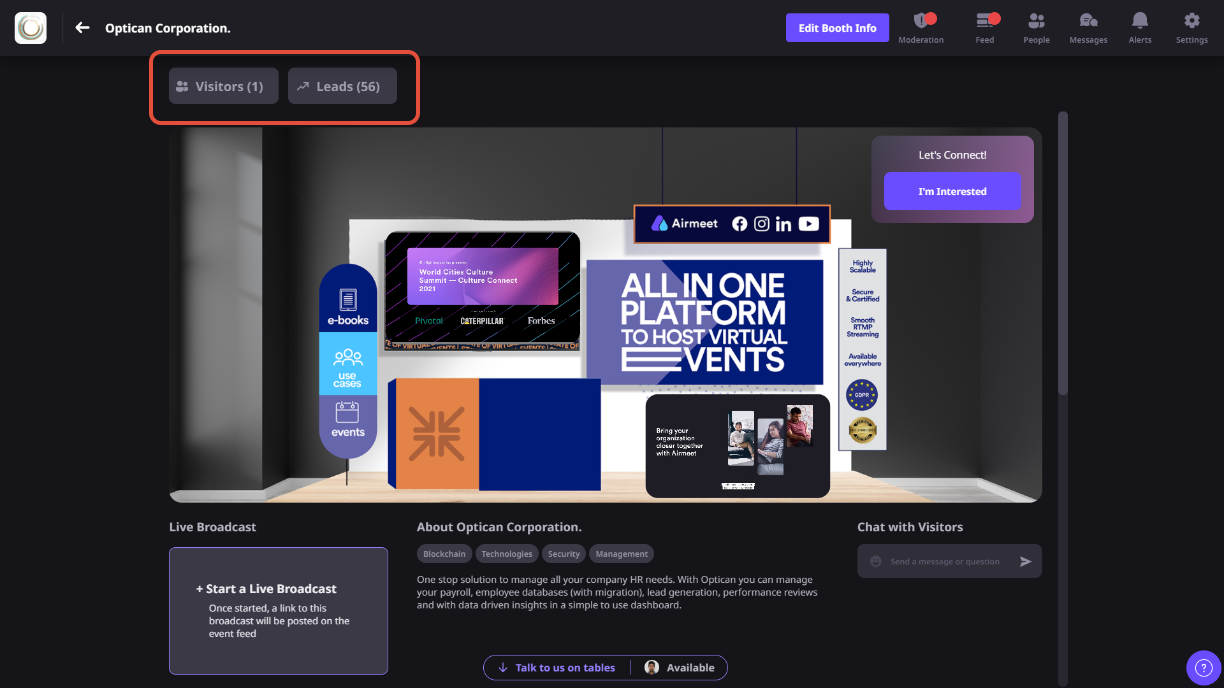1224x688 pixels.
Task: Click the GDPR badge on side banner
Action: (862, 395)
